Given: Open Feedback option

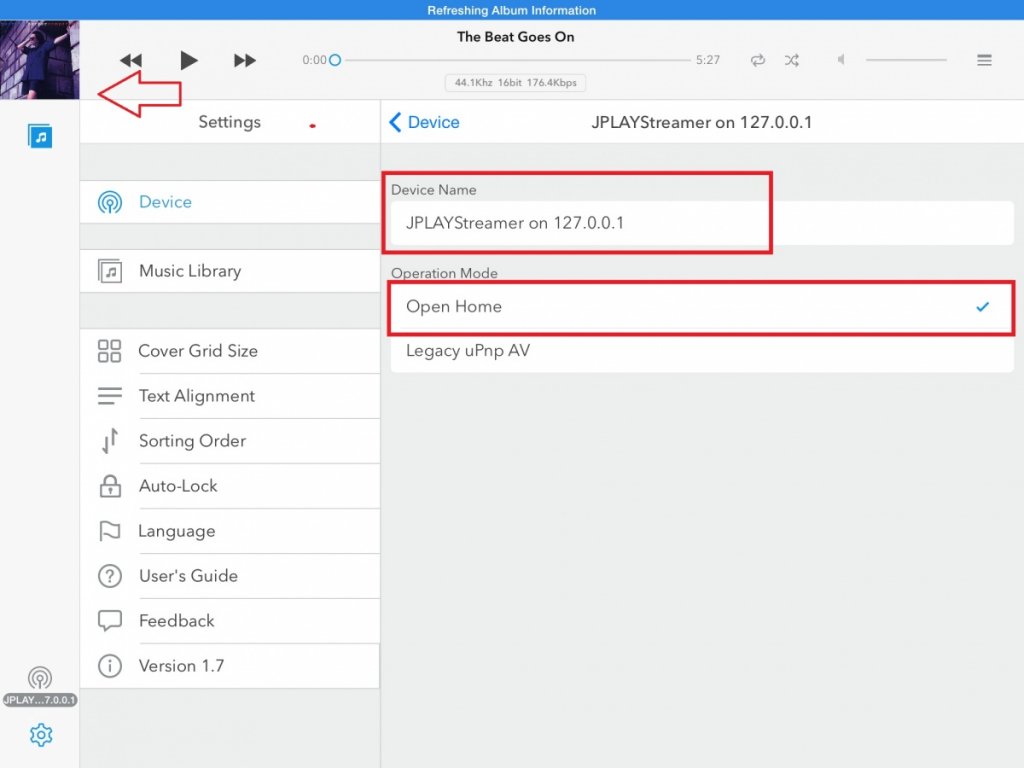Looking at the screenshot, I should (230, 621).
